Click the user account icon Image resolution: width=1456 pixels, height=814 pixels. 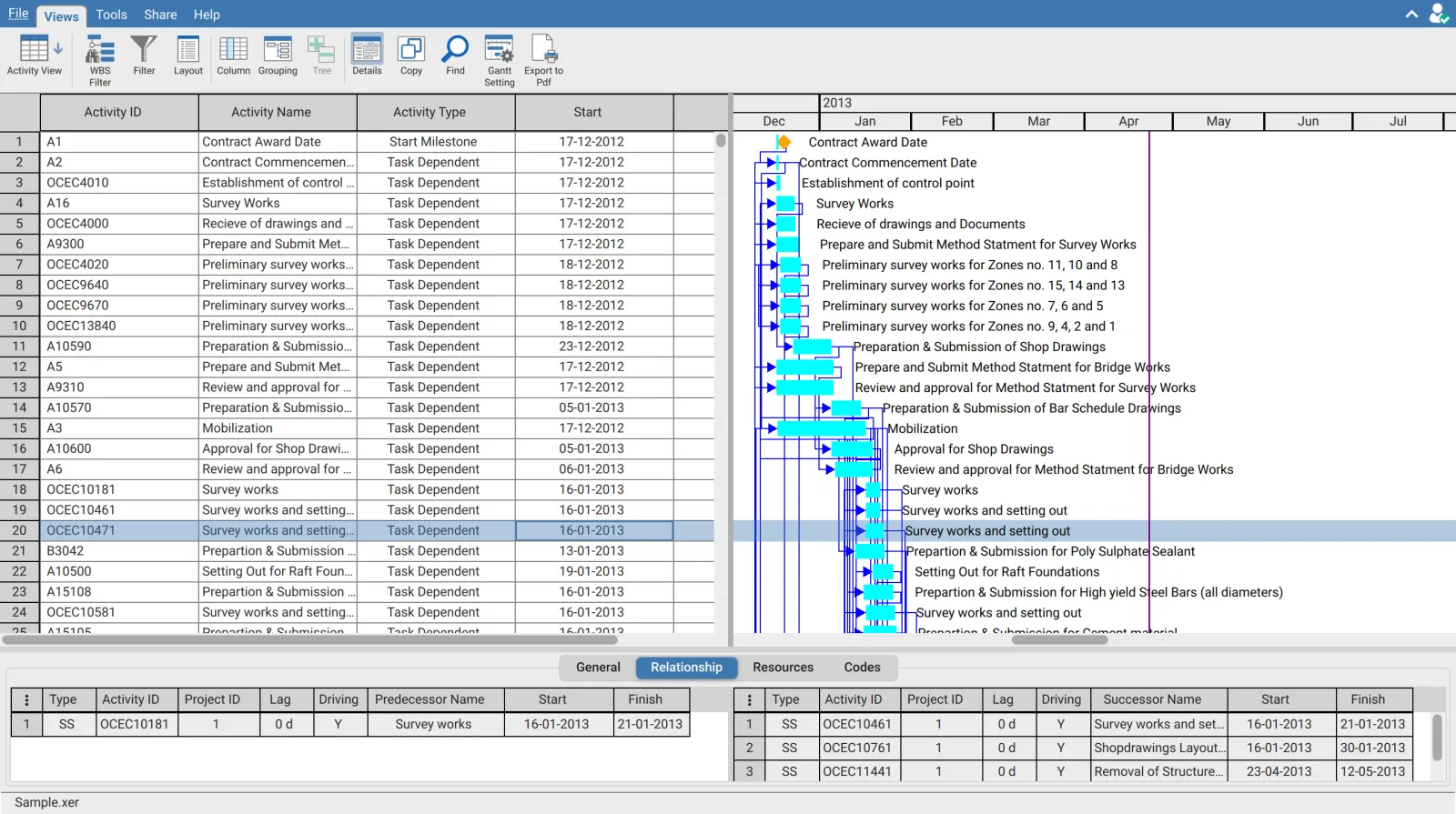click(x=1439, y=14)
